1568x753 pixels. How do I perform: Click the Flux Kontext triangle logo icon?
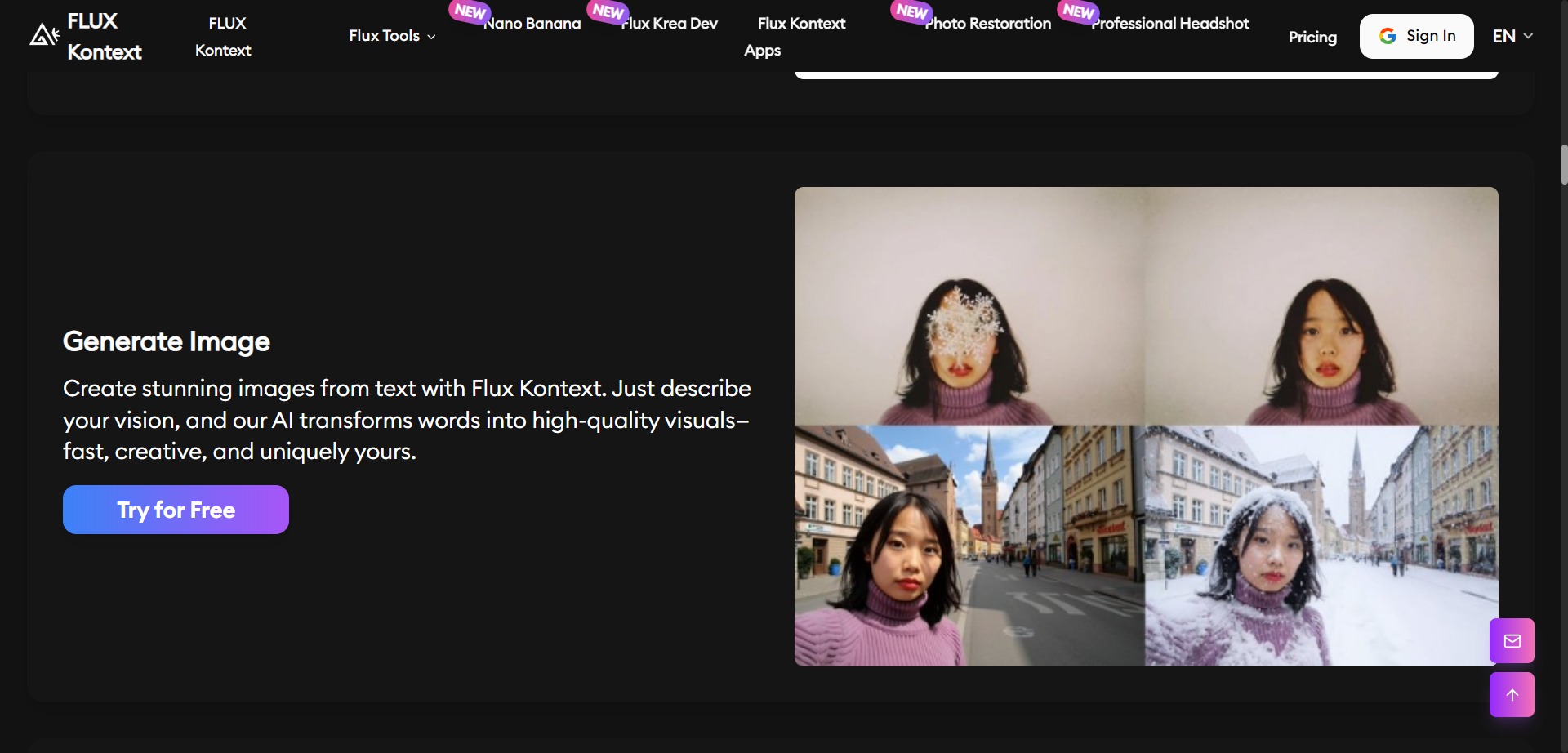point(44,35)
